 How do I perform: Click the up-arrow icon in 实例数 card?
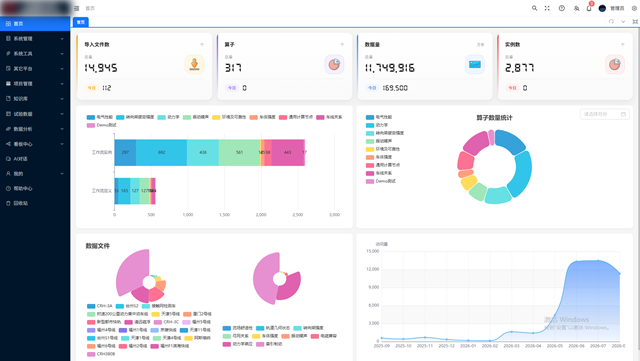click(622, 45)
